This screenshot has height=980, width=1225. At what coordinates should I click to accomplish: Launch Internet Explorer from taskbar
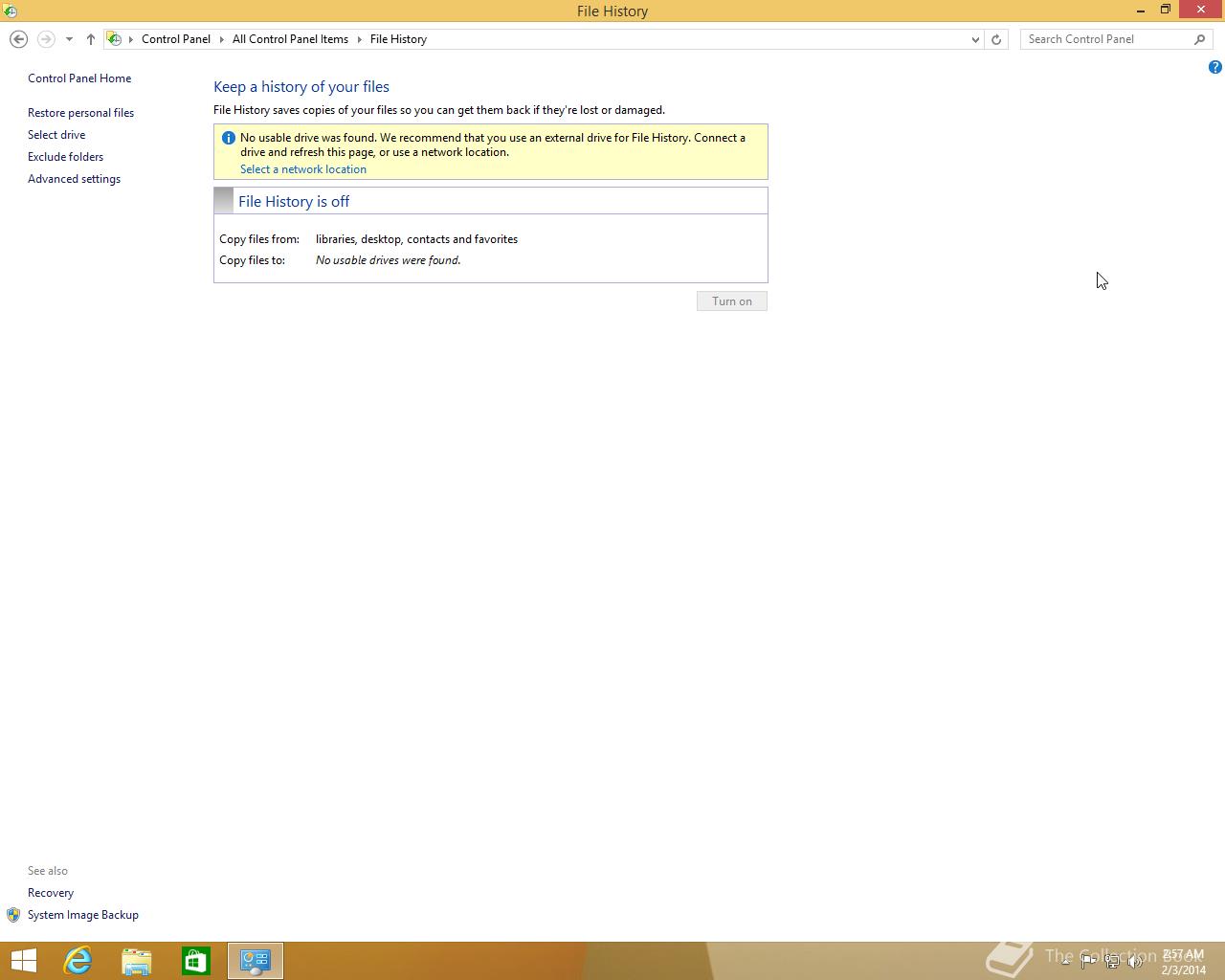(78, 961)
